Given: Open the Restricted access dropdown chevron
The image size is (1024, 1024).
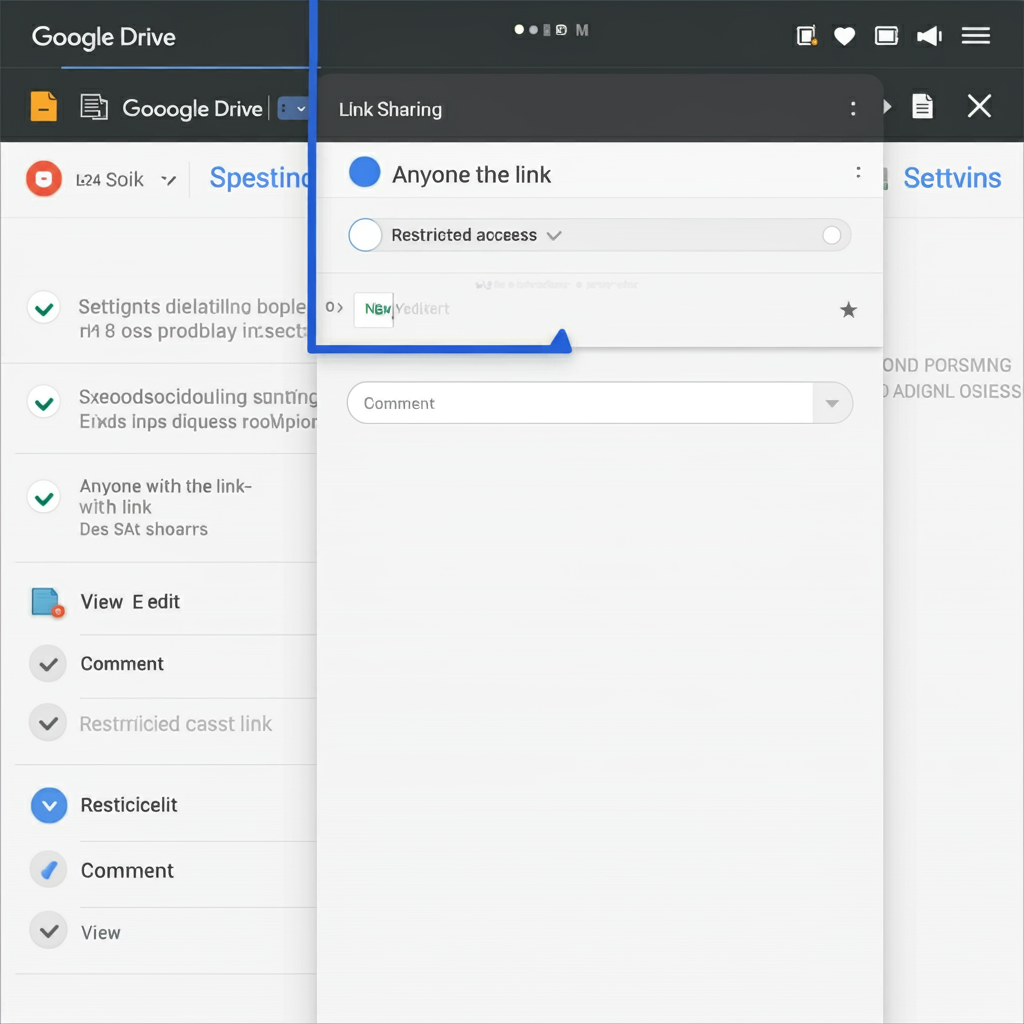Looking at the screenshot, I should coord(554,236).
